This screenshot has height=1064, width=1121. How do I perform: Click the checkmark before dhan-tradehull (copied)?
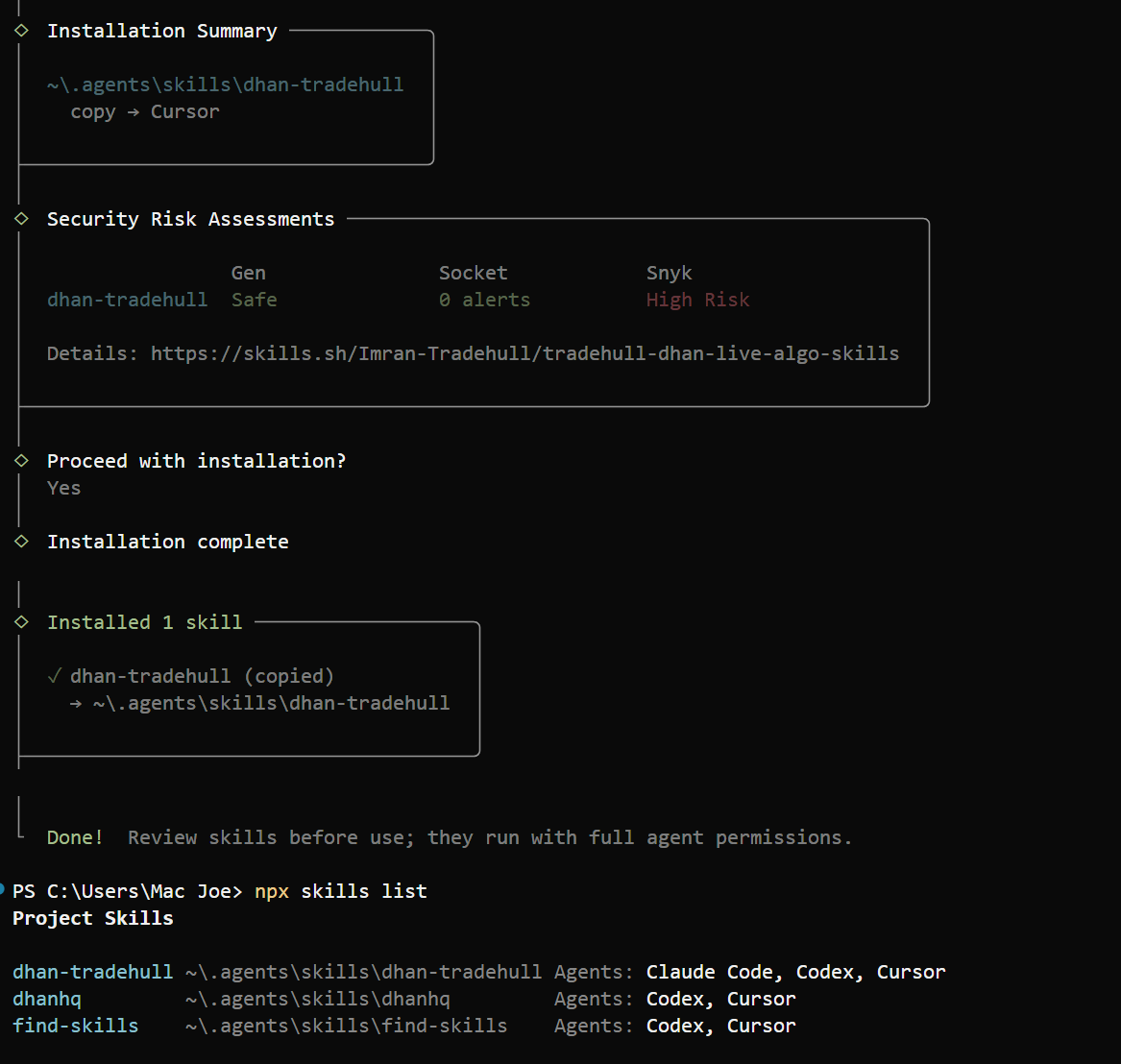point(55,675)
